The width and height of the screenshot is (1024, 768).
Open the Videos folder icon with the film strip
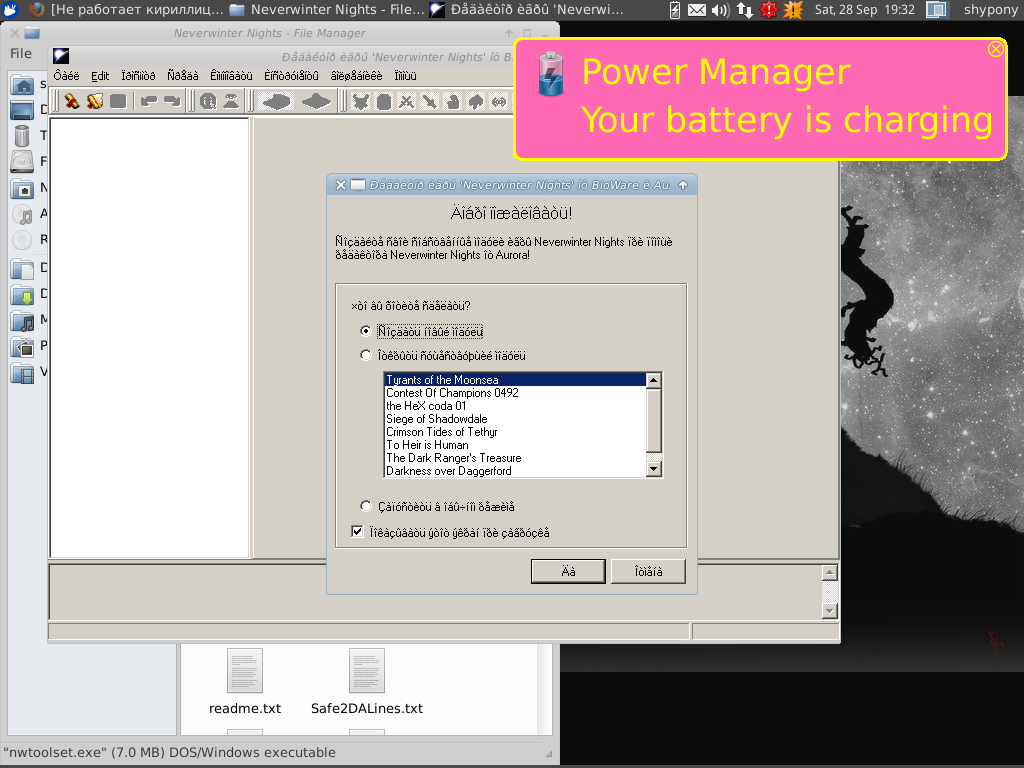click(22, 373)
